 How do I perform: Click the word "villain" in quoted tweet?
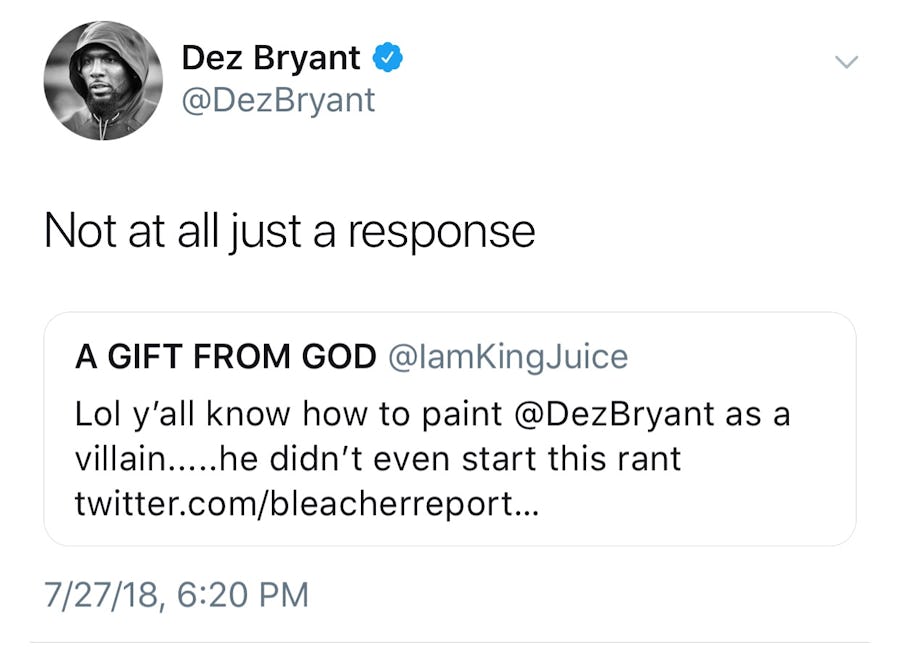tap(117, 460)
